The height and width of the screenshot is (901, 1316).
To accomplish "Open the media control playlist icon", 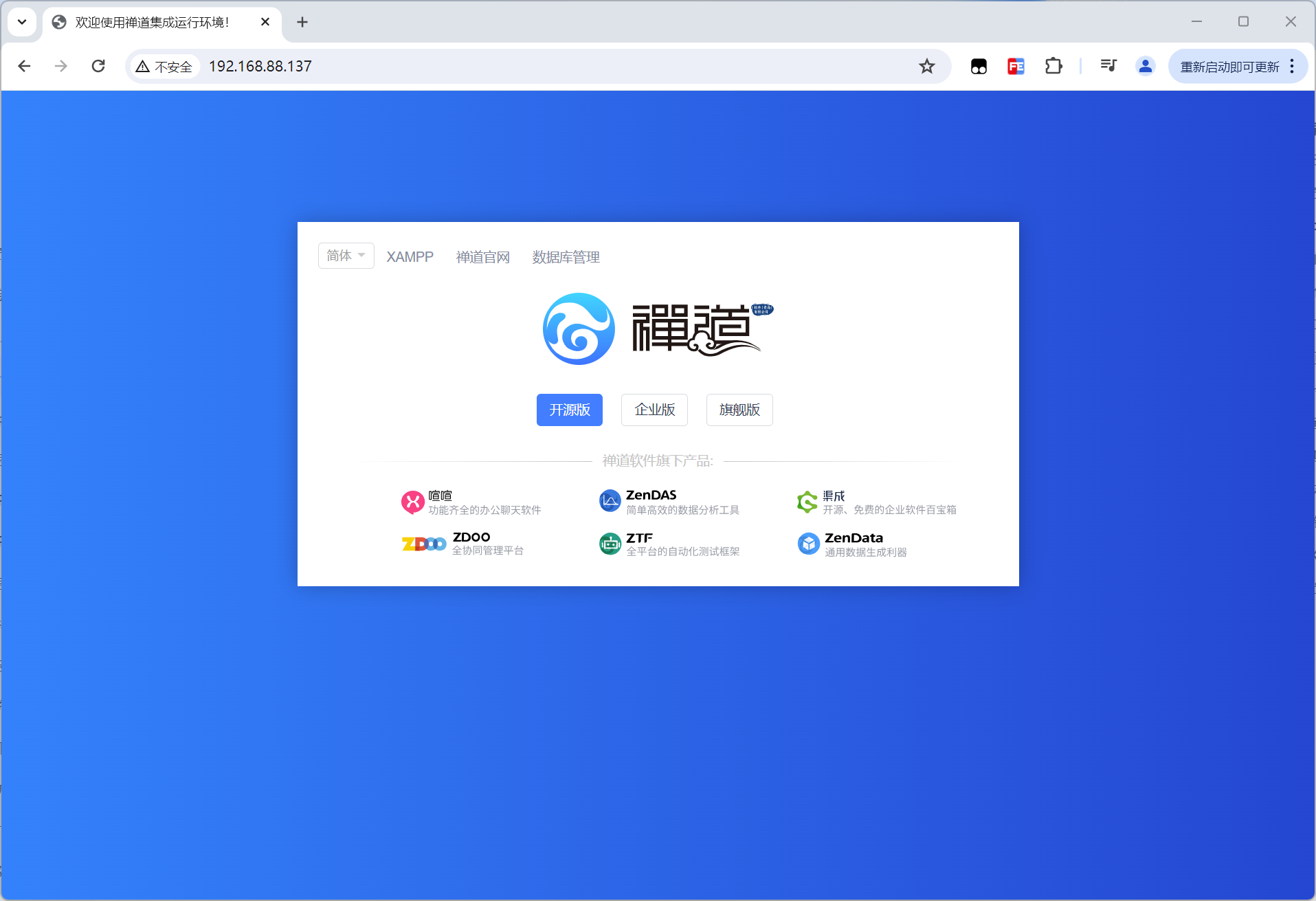I will pos(1108,66).
